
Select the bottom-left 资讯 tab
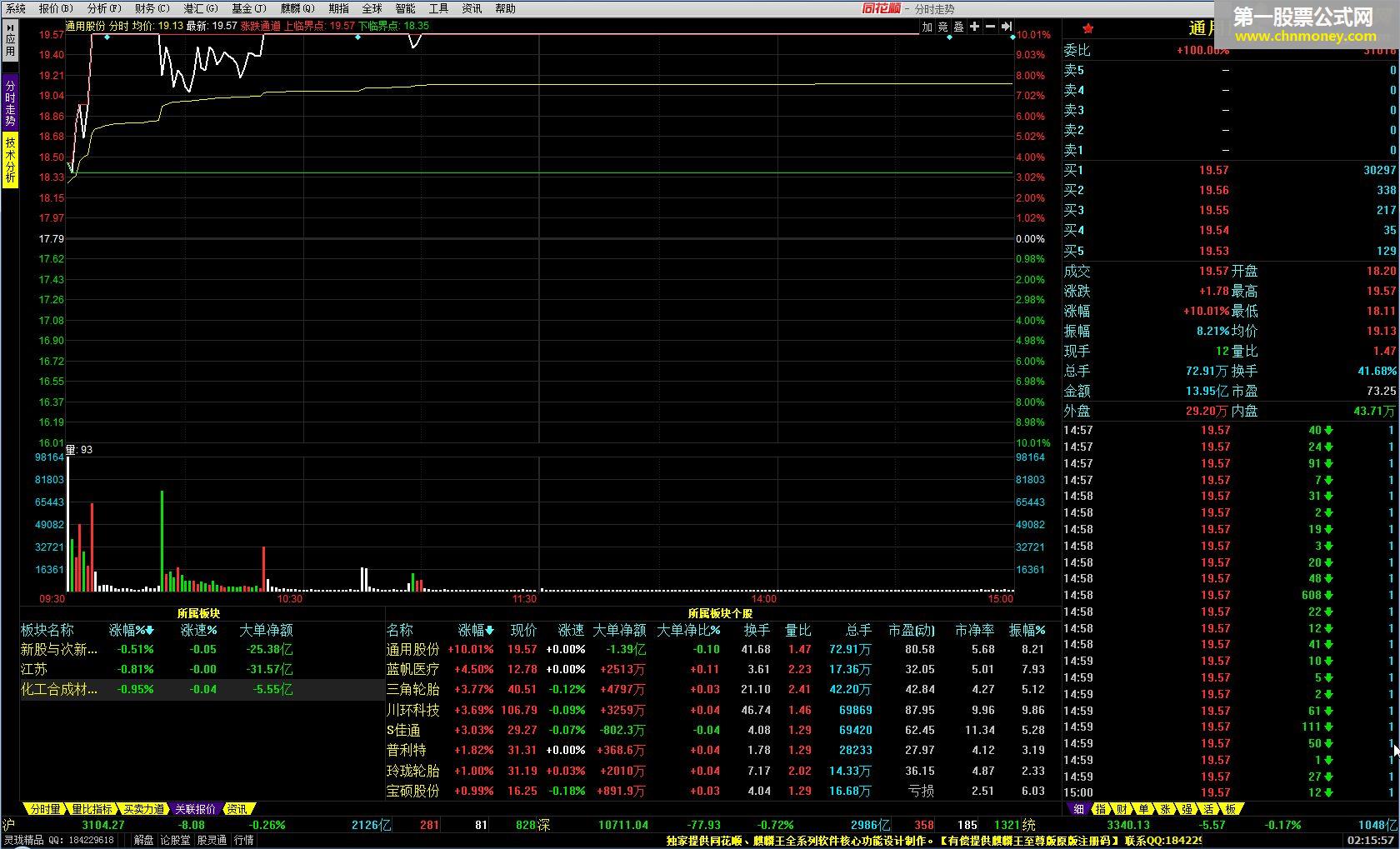point(237,809)
